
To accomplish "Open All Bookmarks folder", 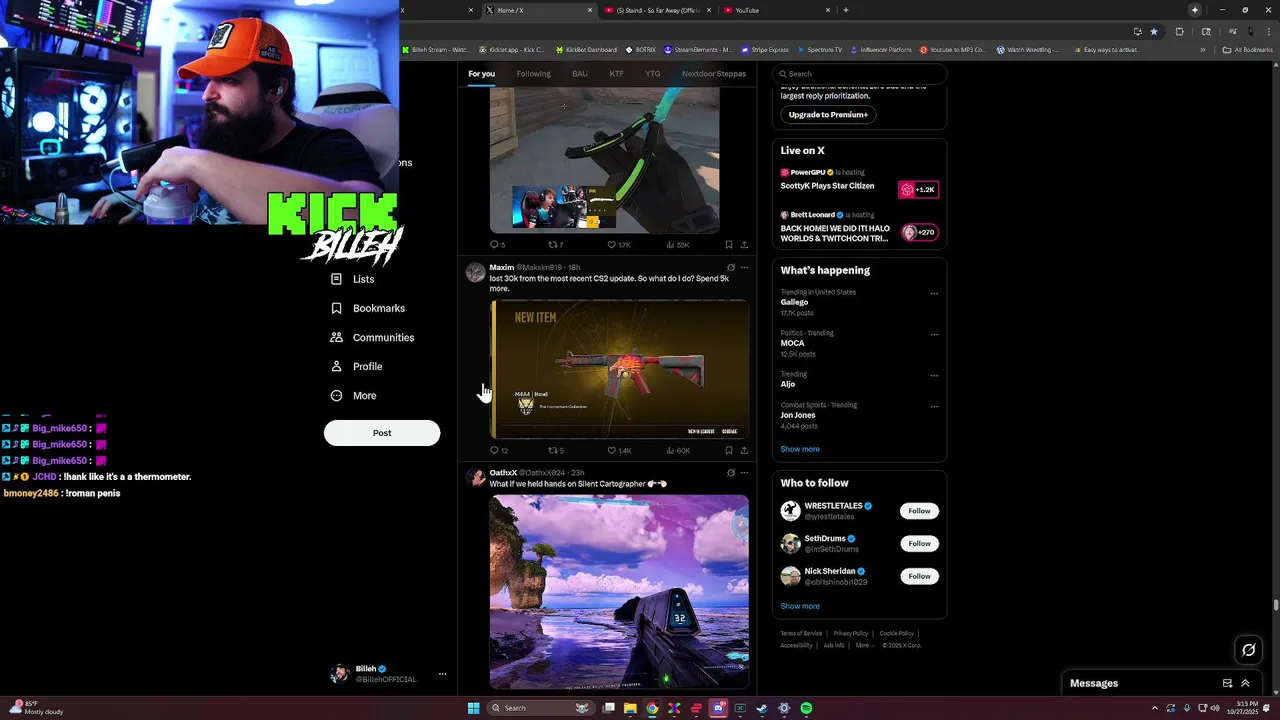I will (1247, 49).
